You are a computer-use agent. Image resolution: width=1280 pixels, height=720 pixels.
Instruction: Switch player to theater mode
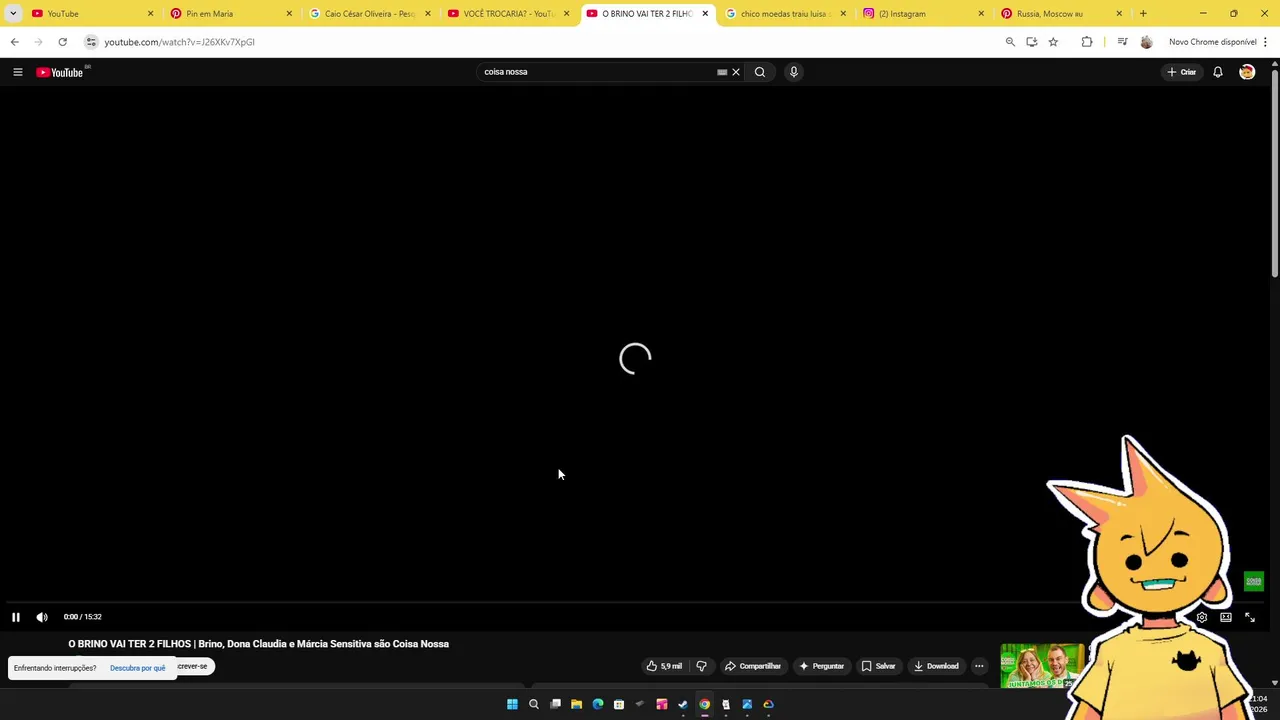point(1226,617)
